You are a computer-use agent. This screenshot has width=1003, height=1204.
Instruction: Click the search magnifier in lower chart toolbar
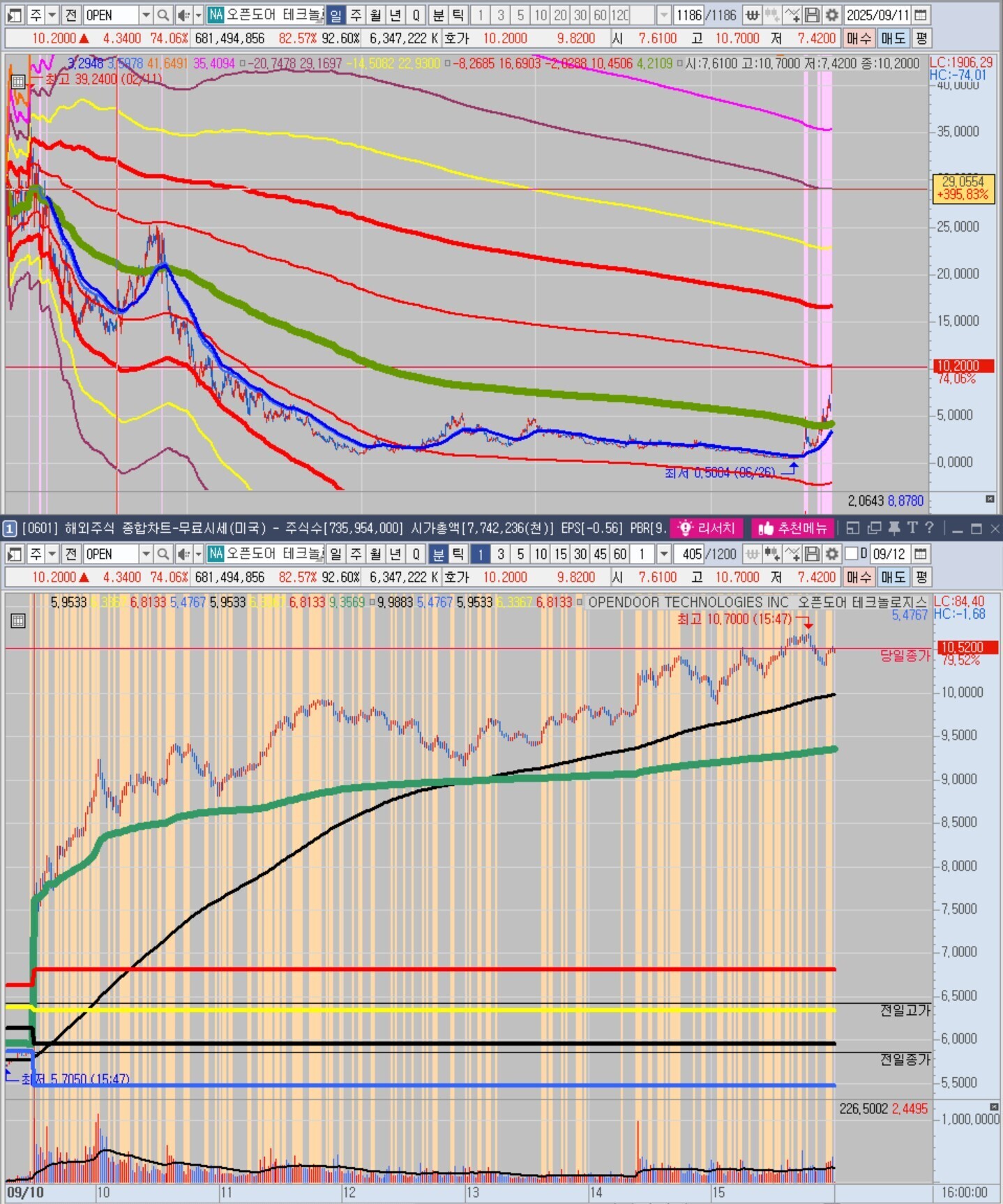(x=163, y=554)
